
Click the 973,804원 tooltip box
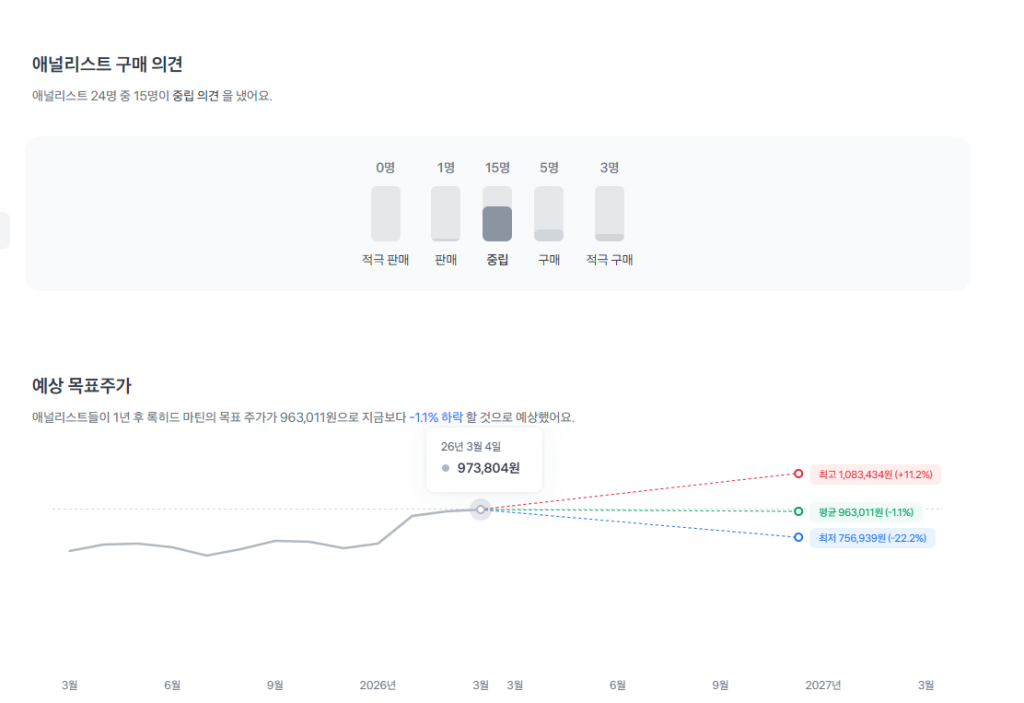(x=484, y=459)
